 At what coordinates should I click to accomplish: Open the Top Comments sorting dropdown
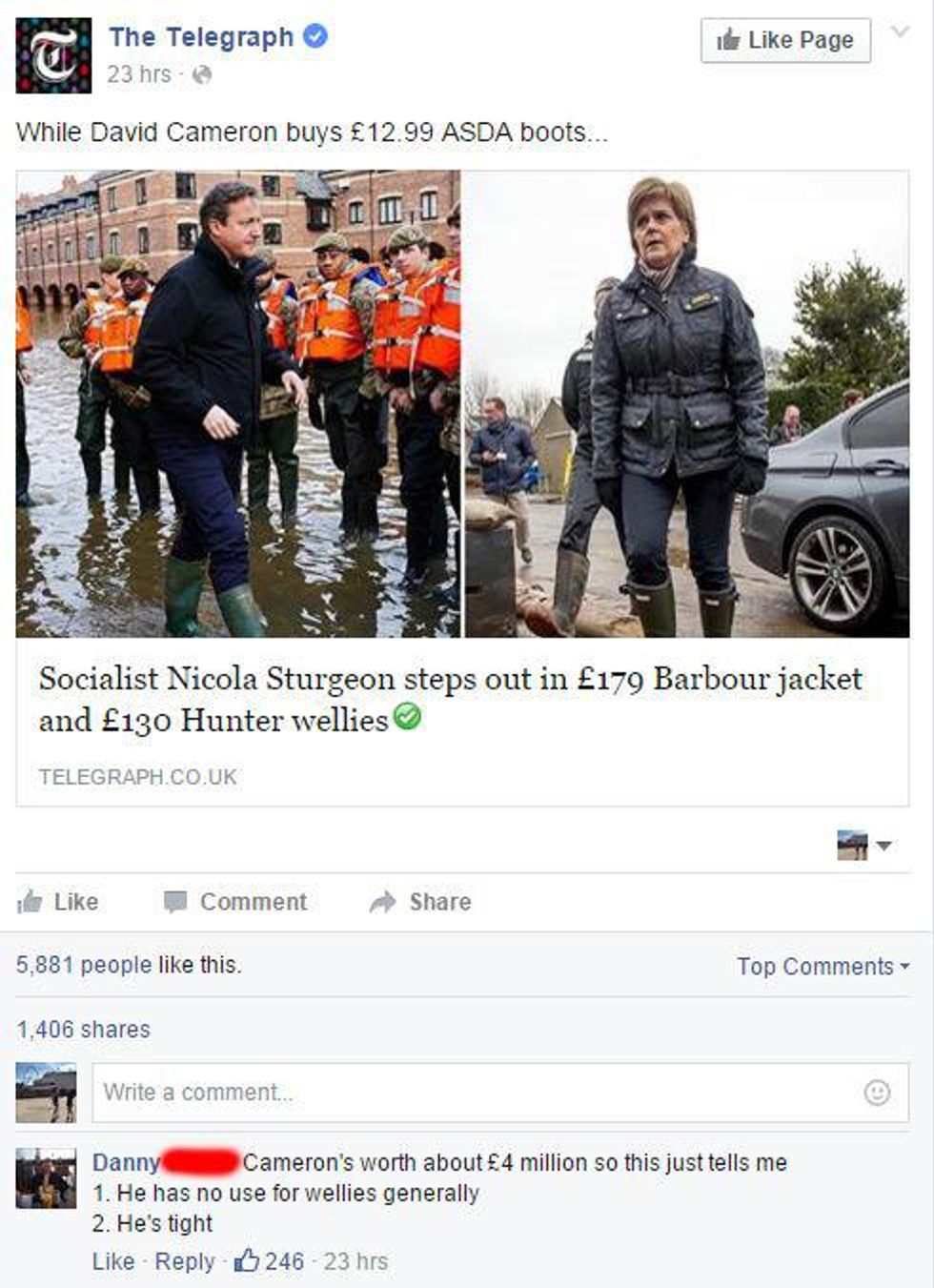click(x=823, y=966)
